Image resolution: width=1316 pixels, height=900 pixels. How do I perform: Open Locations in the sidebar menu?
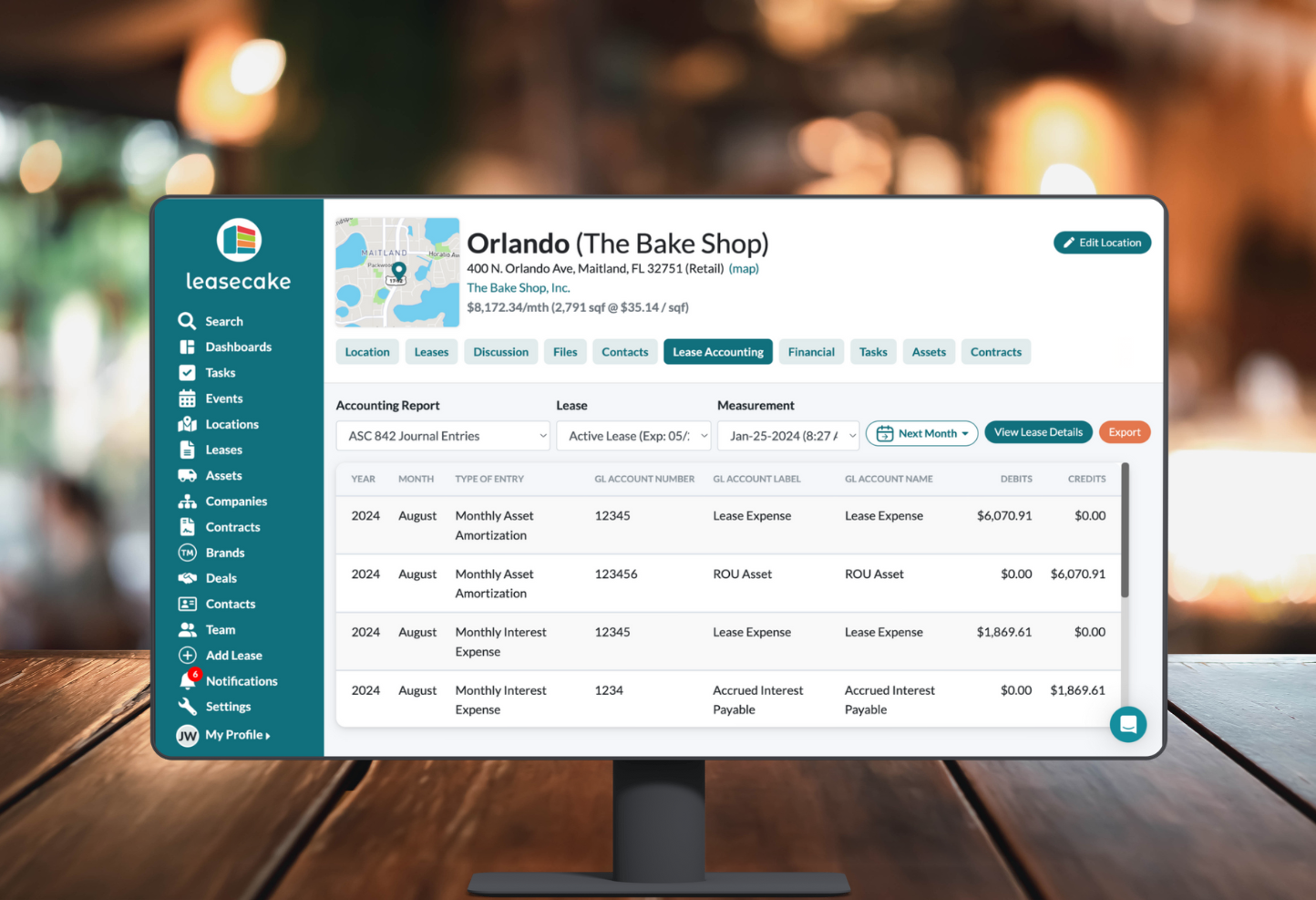click(232, 424)
